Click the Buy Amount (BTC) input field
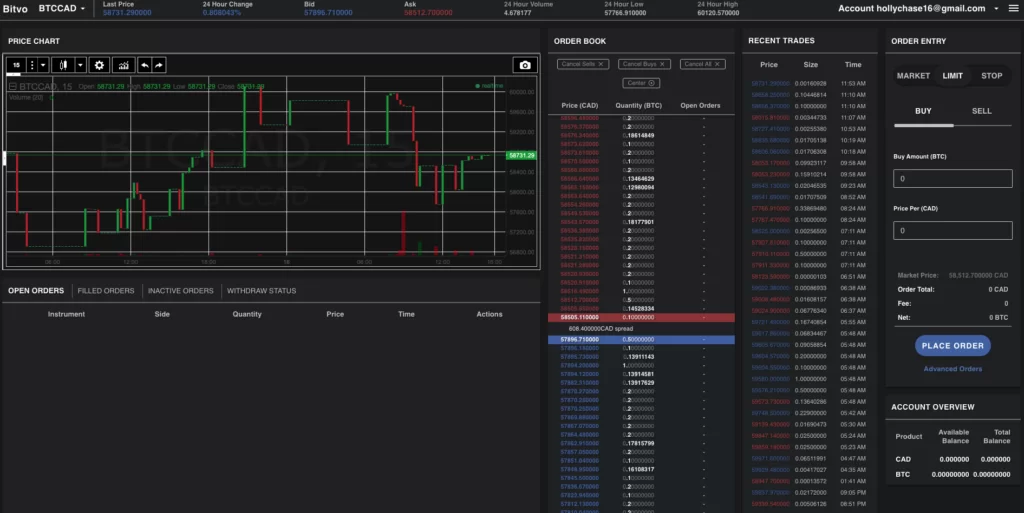 tap(952, 178)
